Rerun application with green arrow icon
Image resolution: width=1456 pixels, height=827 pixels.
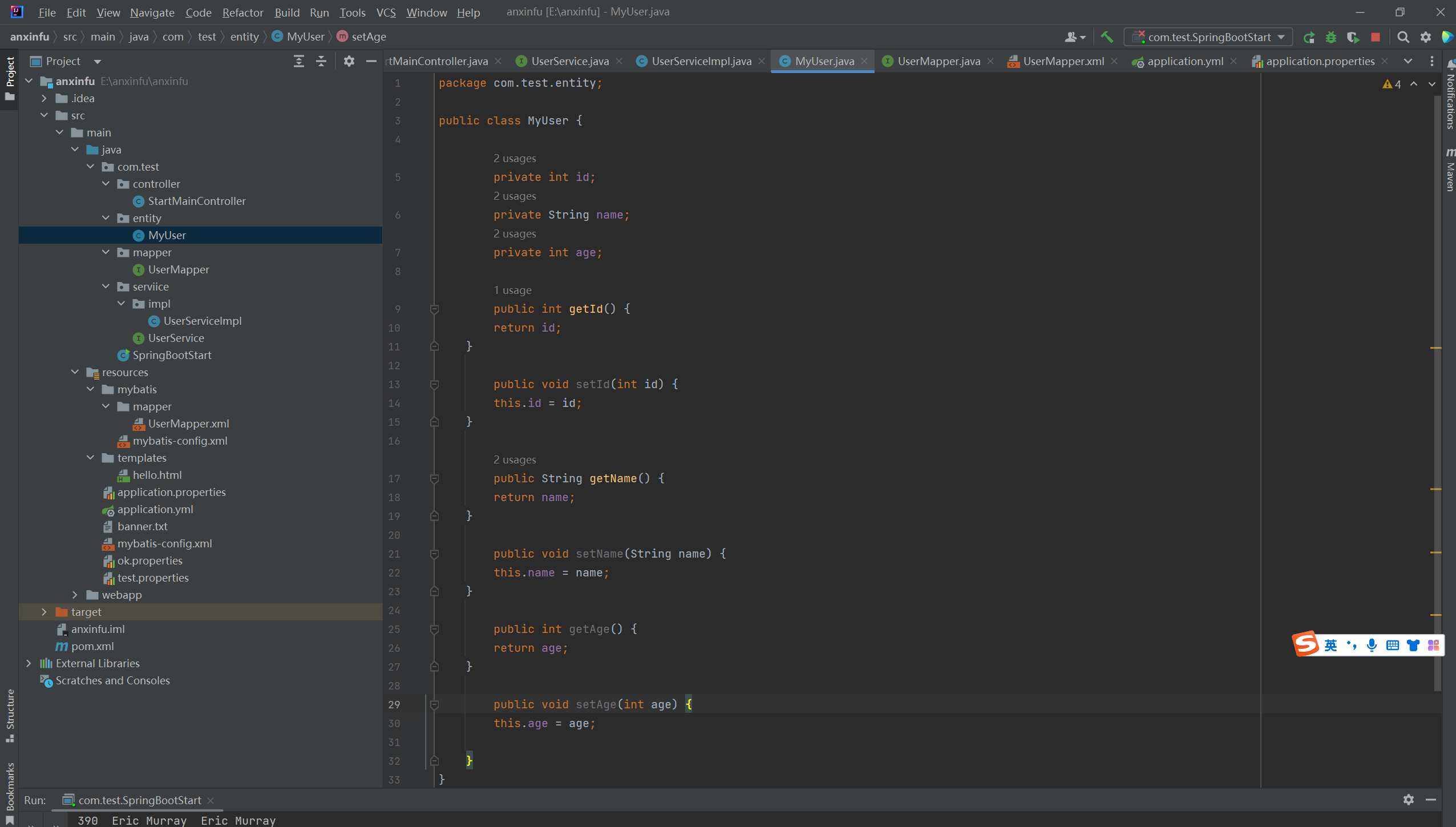1309,37
